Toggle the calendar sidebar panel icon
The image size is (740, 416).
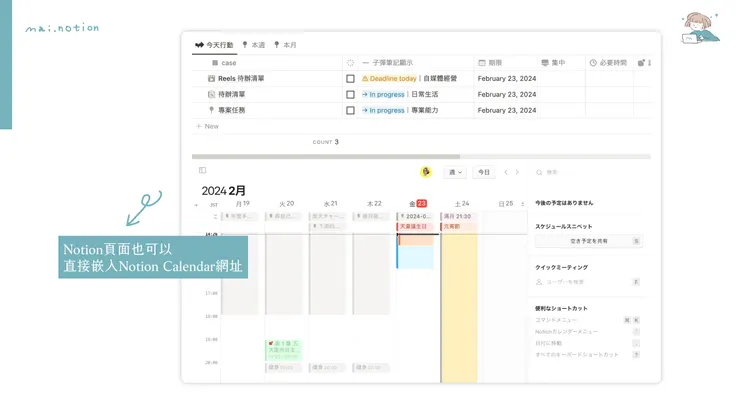coord(202,170)
